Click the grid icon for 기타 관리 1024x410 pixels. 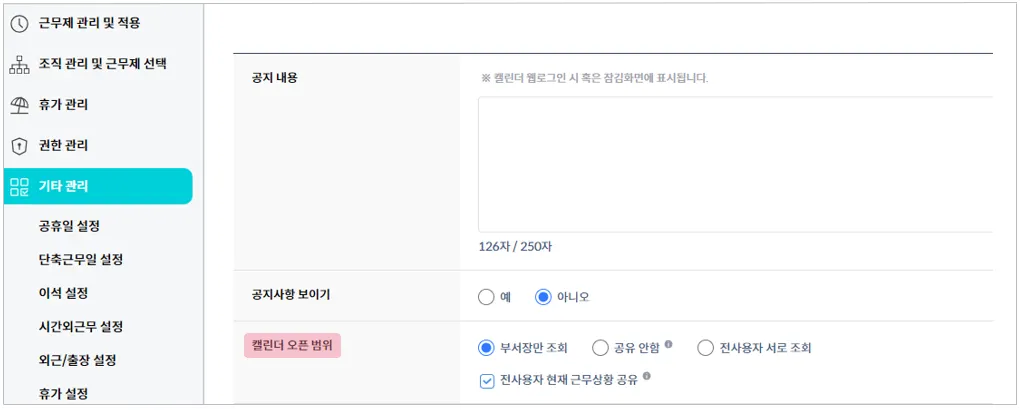(x=19, y=186)
